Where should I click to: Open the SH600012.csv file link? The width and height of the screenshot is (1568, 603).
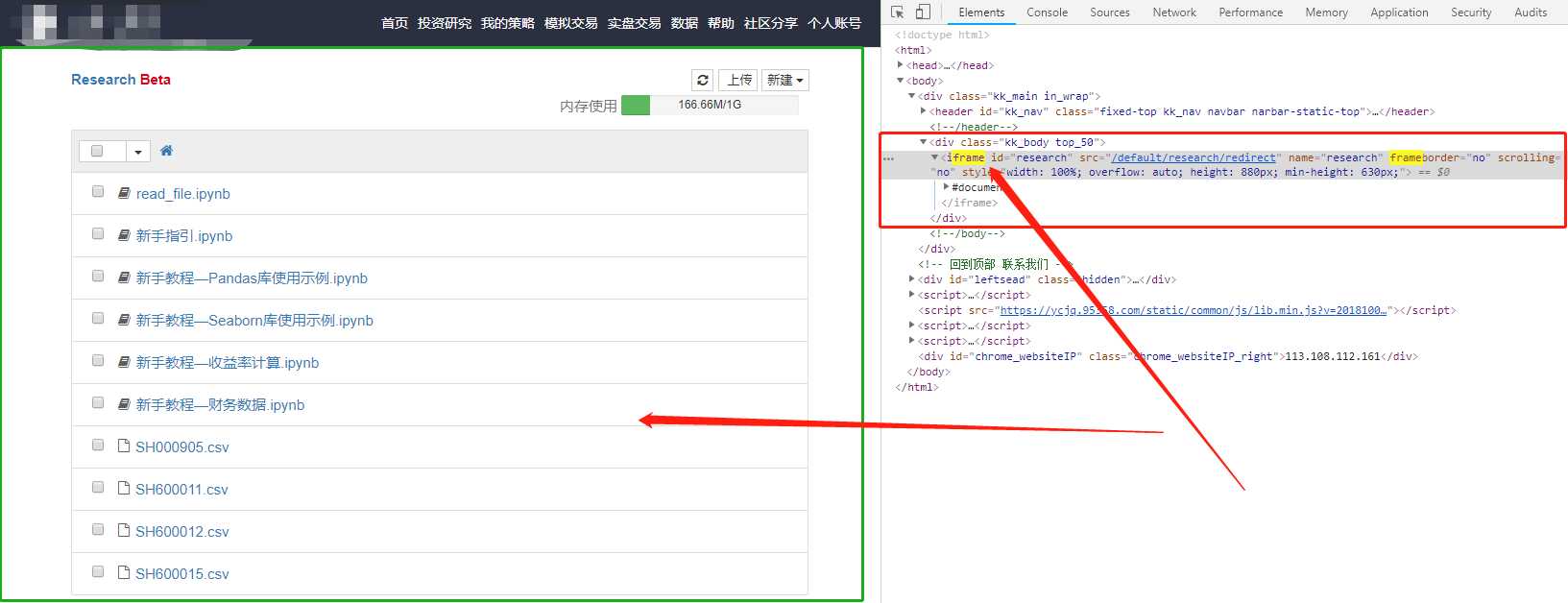click(182, 532)
